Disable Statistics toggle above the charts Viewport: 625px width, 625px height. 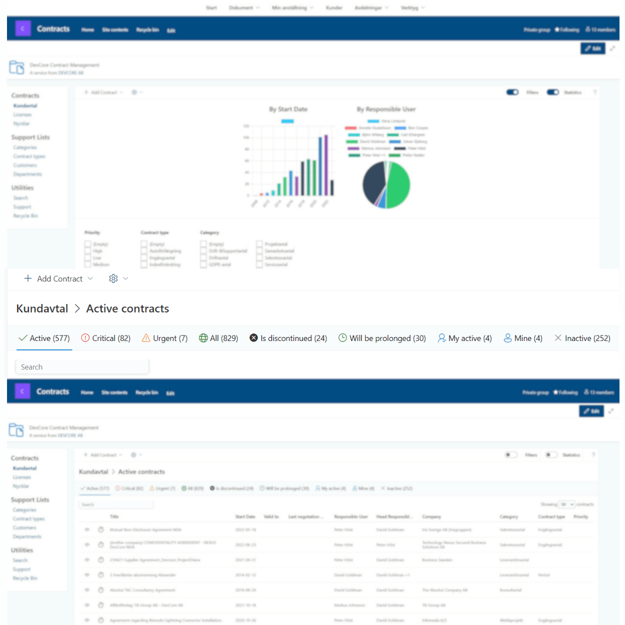552,92
